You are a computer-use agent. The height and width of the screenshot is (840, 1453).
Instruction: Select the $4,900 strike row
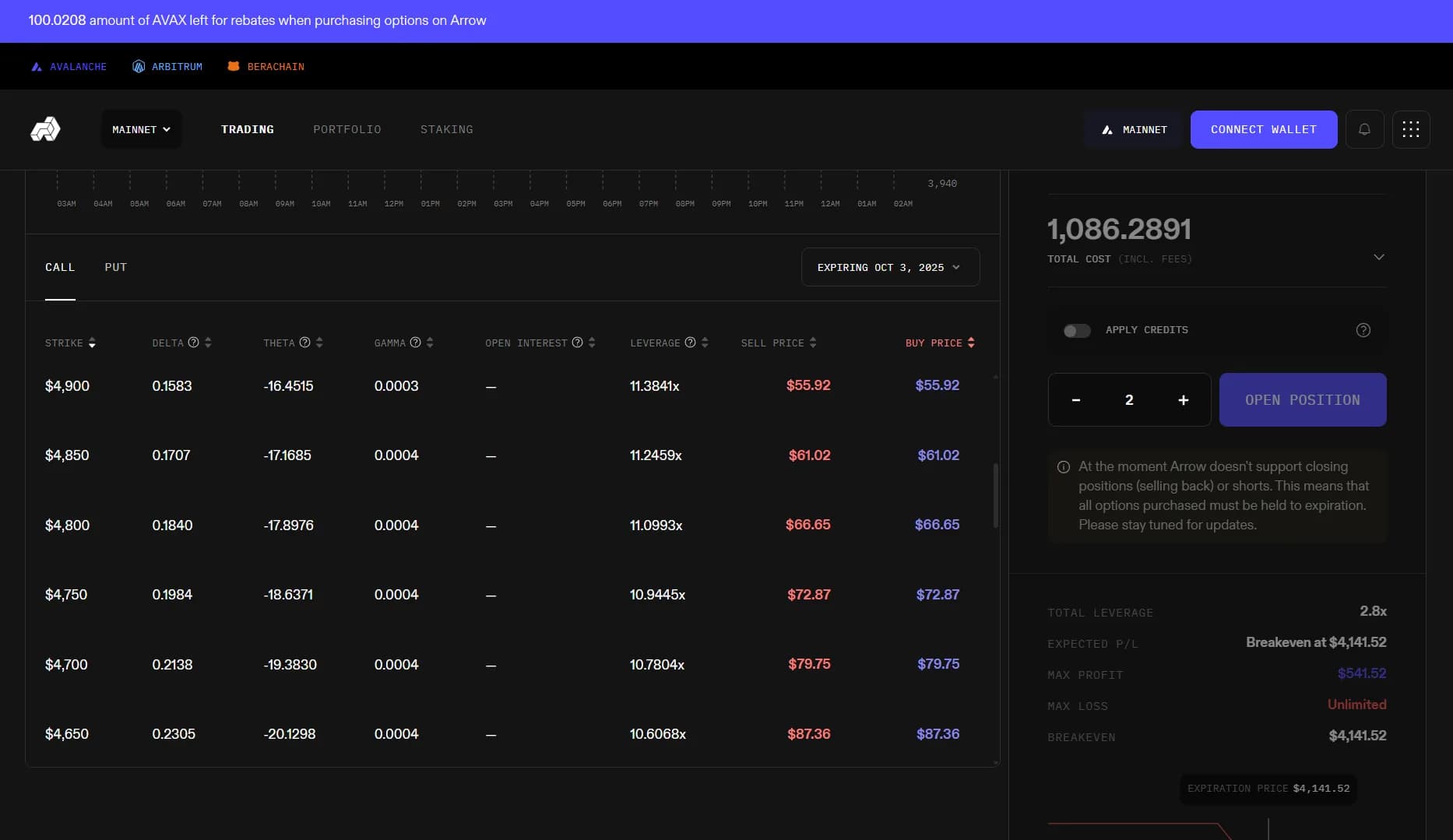(512, 386)
